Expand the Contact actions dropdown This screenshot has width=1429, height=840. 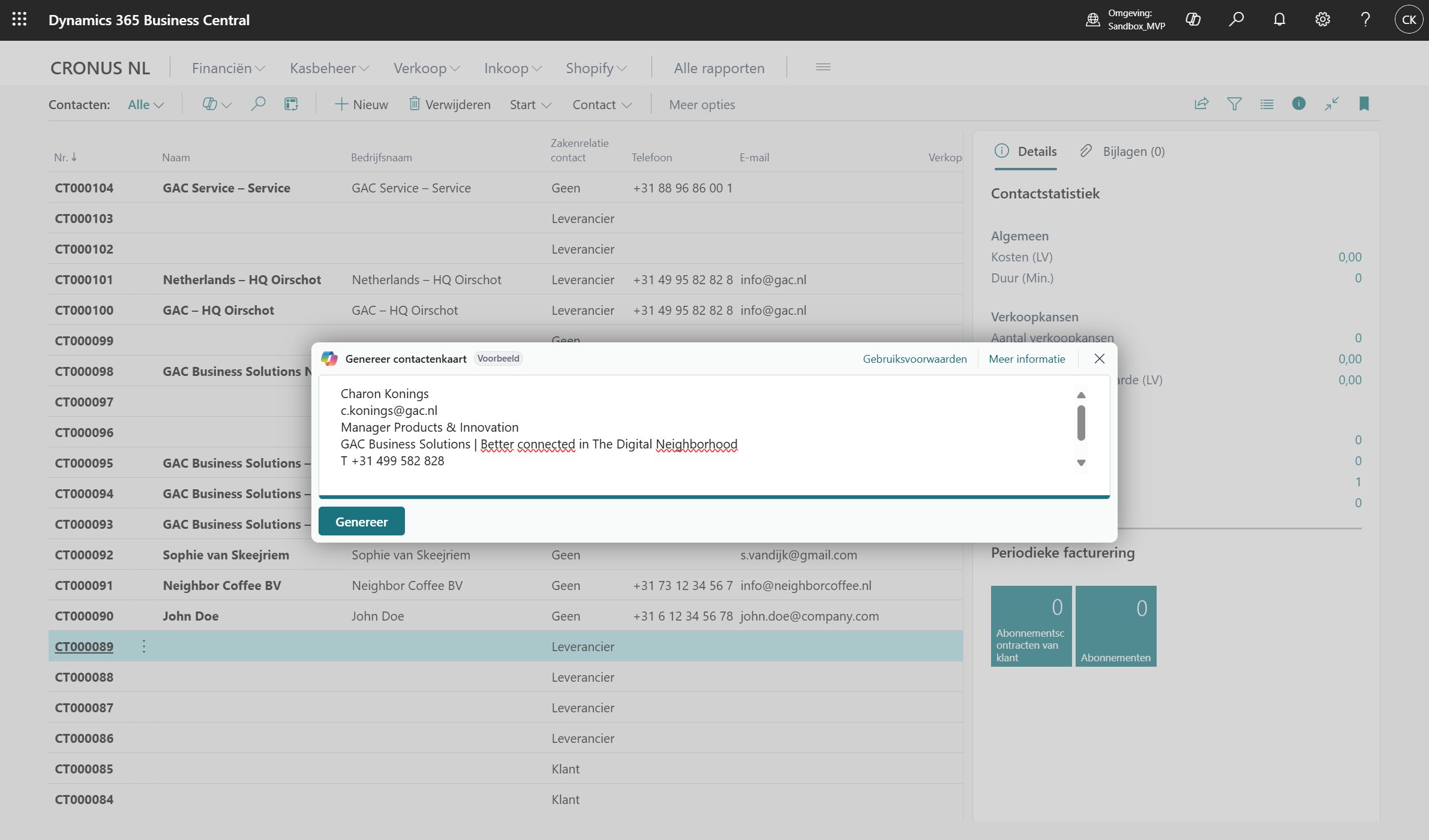[x=602, y=104]
